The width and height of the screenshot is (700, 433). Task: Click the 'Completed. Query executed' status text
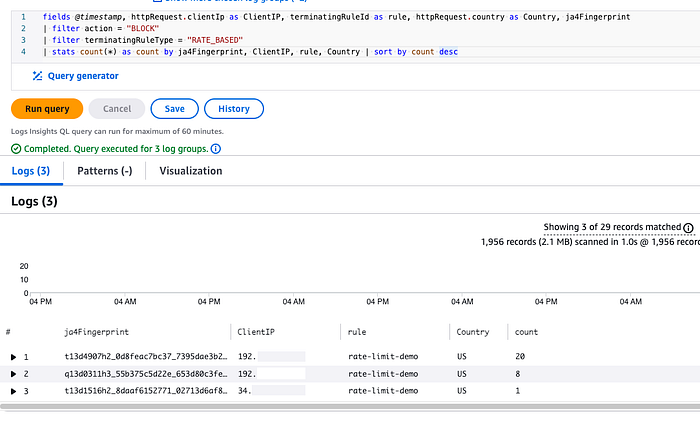(116, 149)
